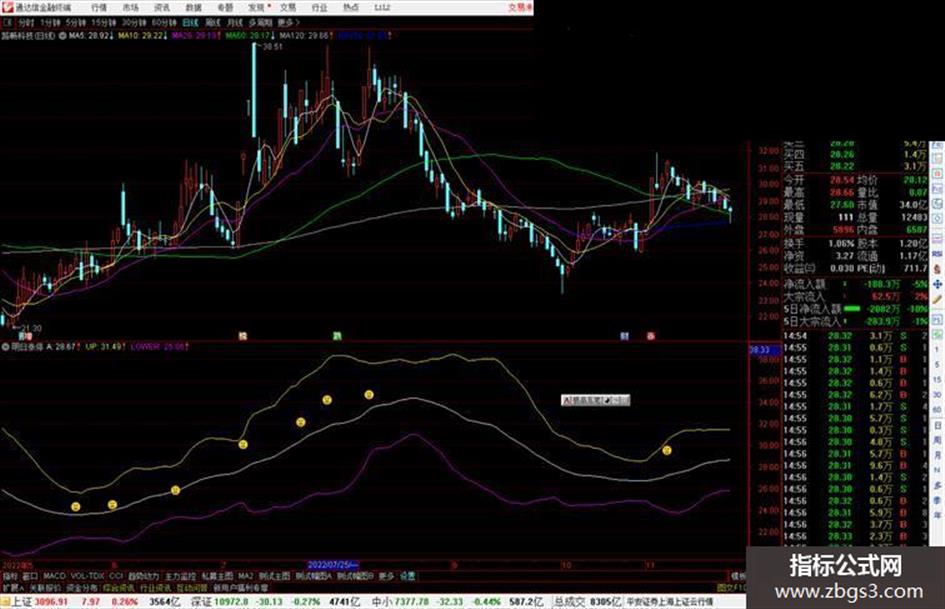Click the 通达信 app logo icon
945x609 pixels.
tap(7, 7)
